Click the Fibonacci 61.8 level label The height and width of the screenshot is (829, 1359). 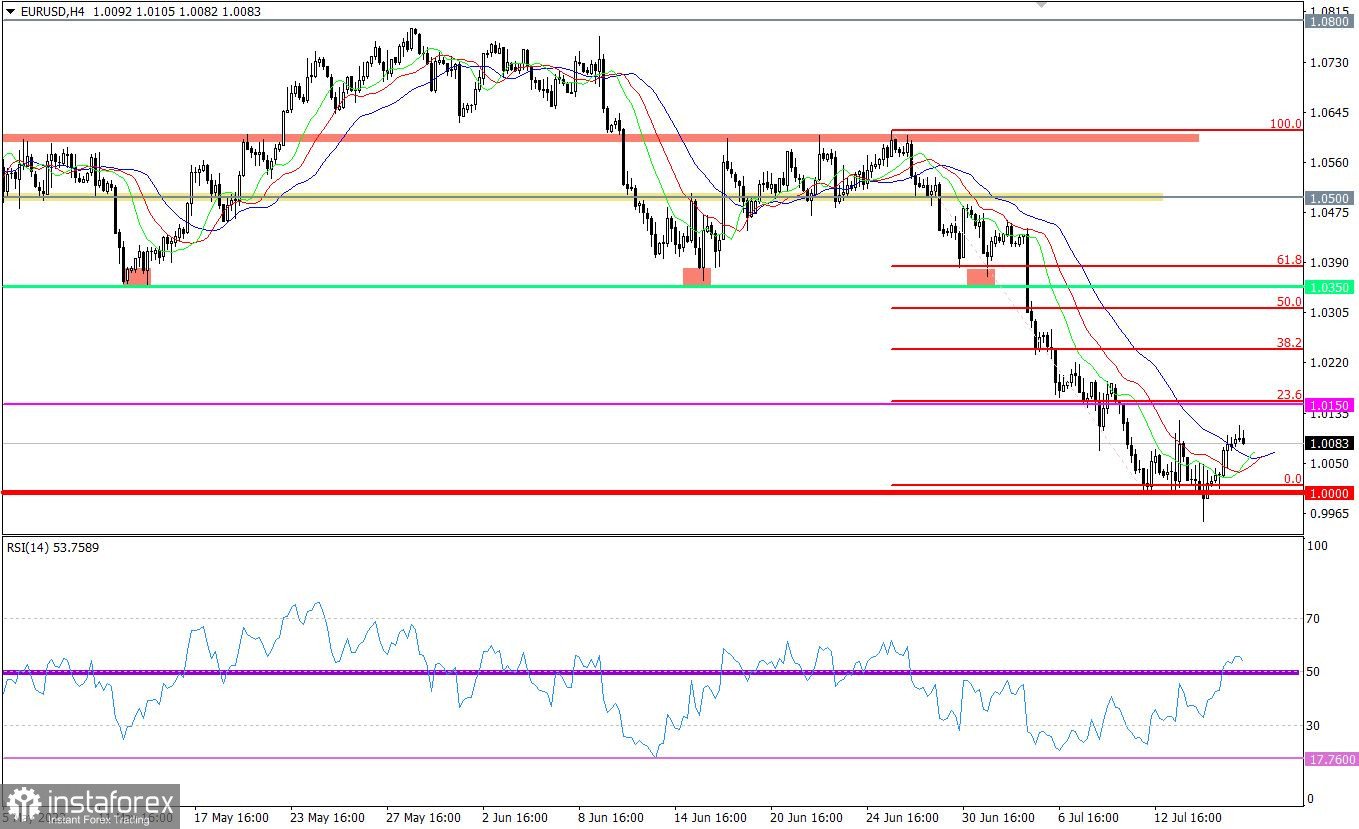pyautogui.click(x=1289, y=260)
